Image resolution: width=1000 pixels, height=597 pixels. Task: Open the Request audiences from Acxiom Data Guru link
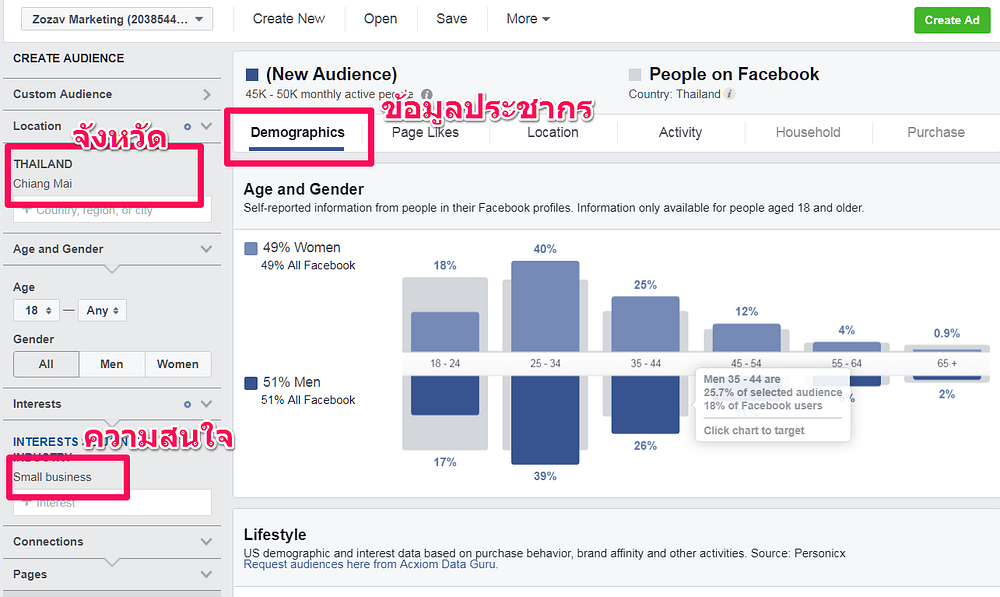pyautogui.click(x=371, y=564)
